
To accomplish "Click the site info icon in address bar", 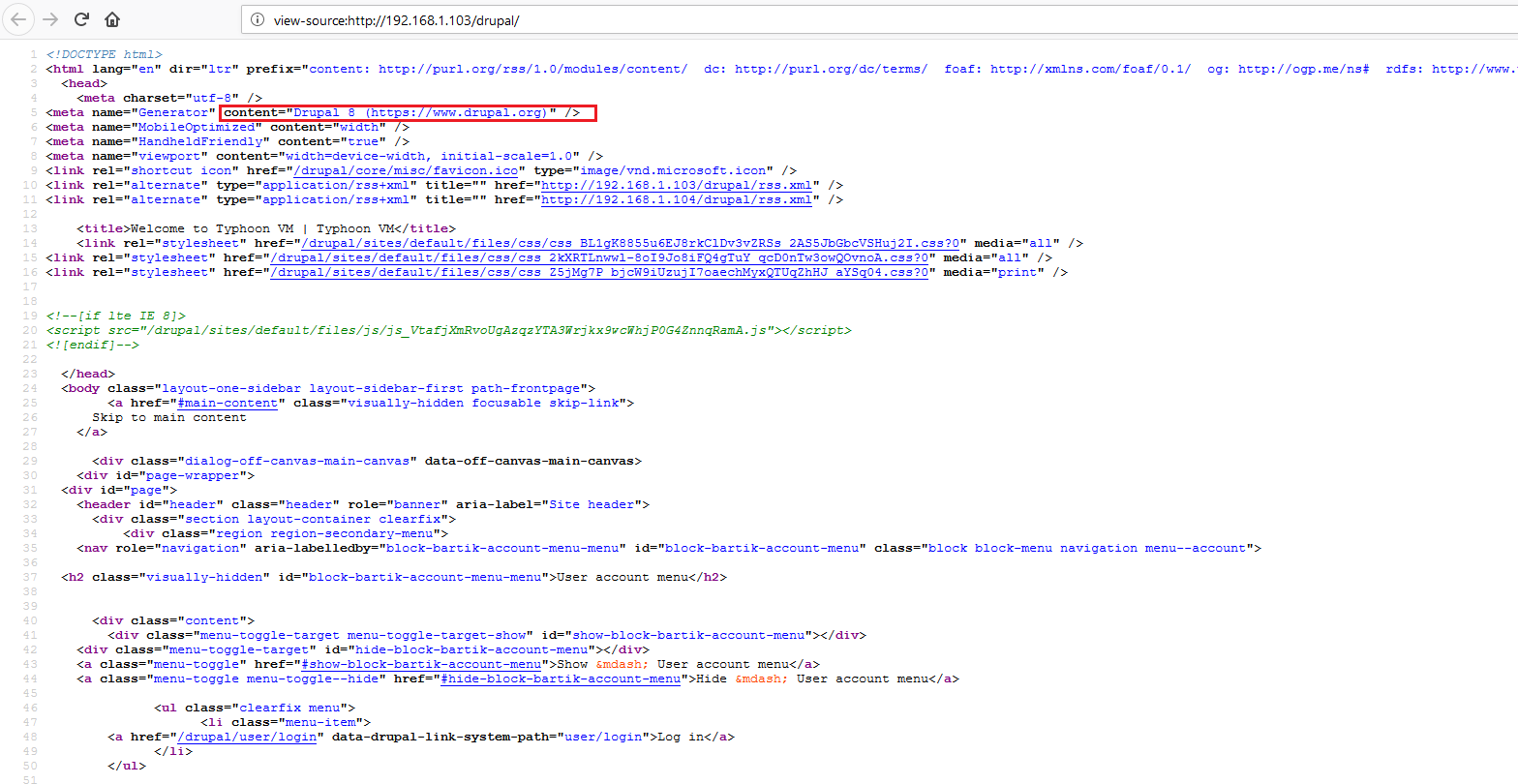I will [257, 19].
